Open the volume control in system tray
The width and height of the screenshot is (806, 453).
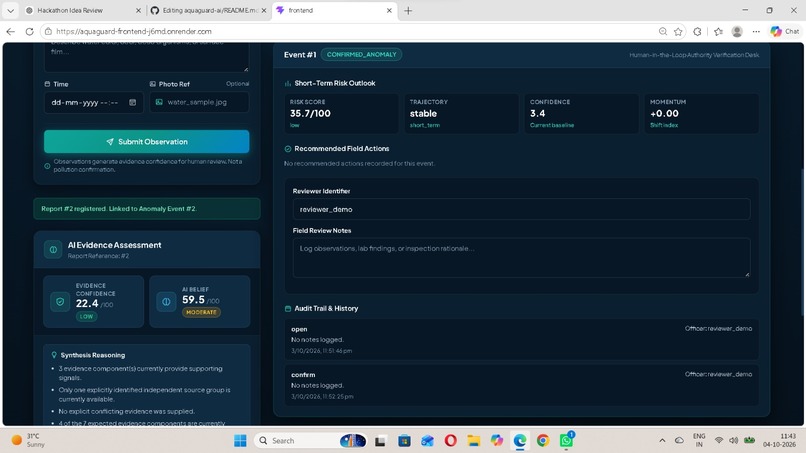click(734, 441)
